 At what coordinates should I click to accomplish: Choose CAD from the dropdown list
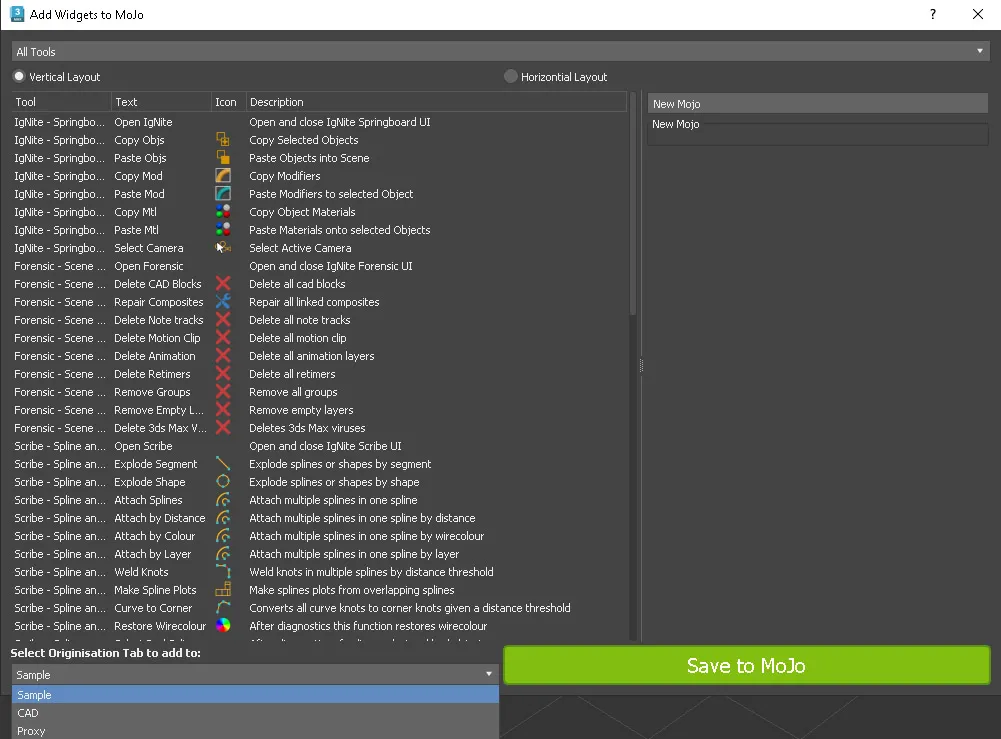(255, 713)
